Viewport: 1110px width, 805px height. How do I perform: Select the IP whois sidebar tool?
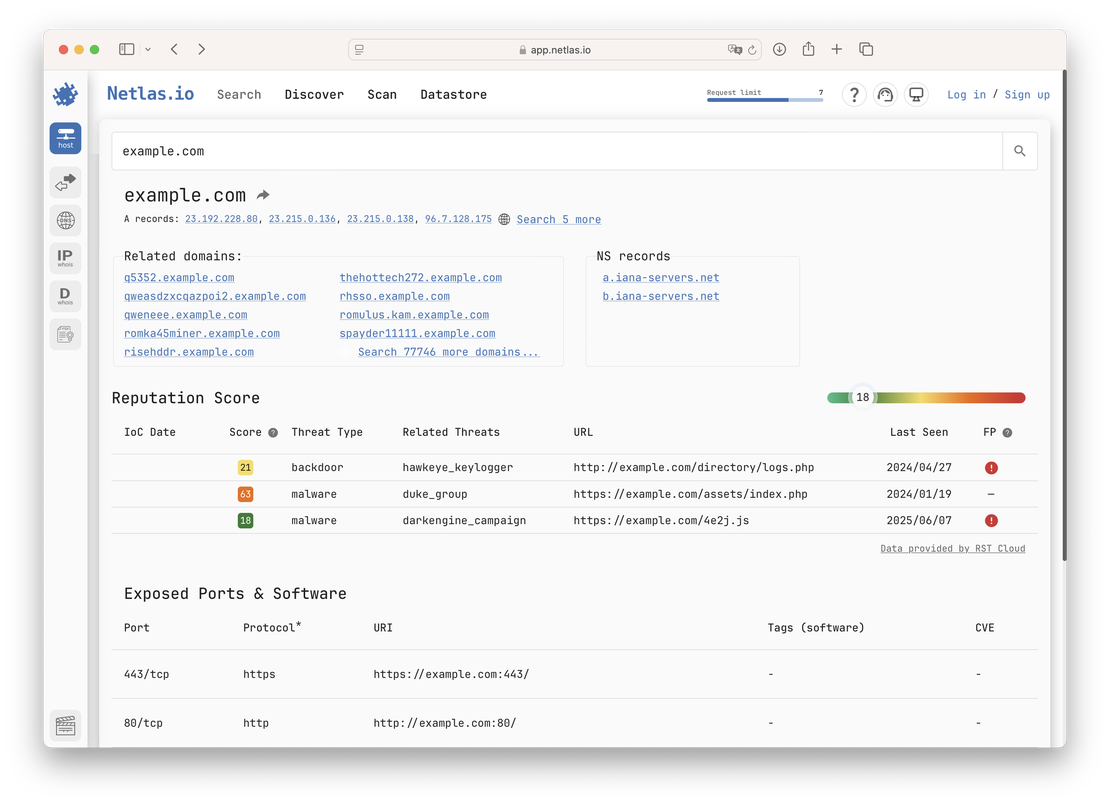64,257
